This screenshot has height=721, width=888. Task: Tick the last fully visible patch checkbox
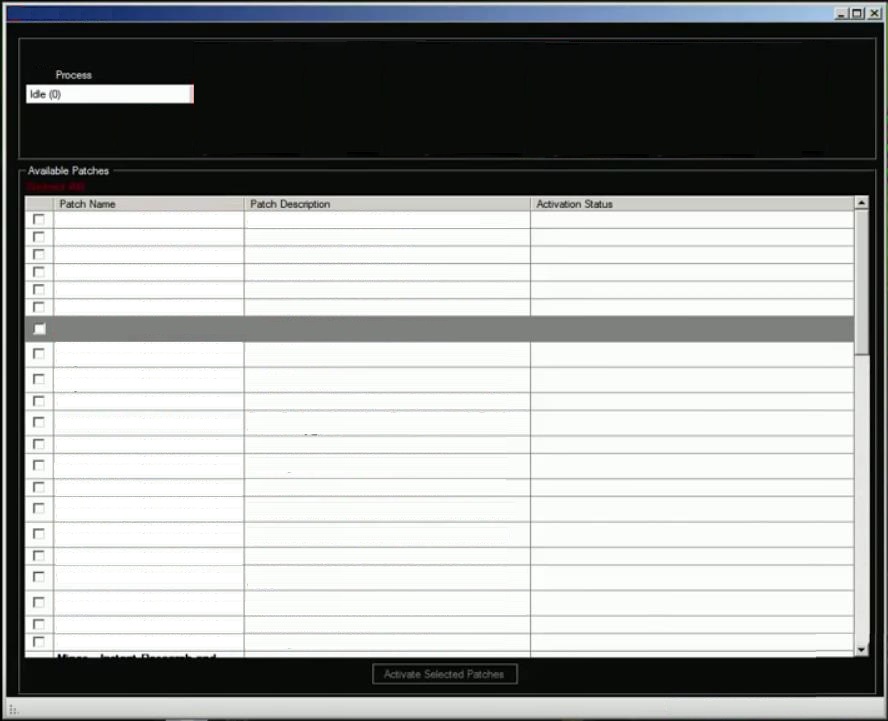[x=39, y=642]
